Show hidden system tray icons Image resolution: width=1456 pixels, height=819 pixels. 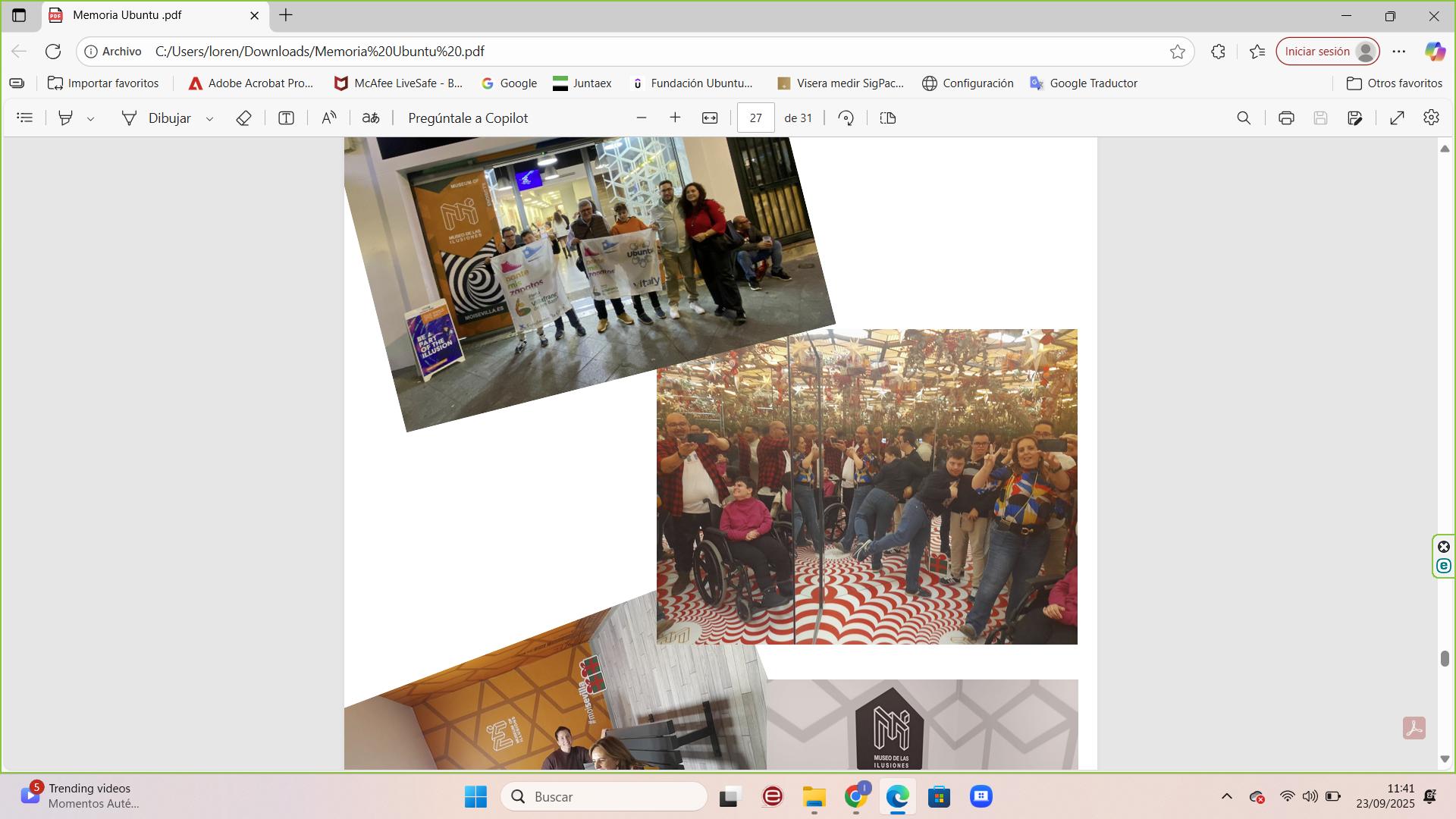click(1226, 796)
